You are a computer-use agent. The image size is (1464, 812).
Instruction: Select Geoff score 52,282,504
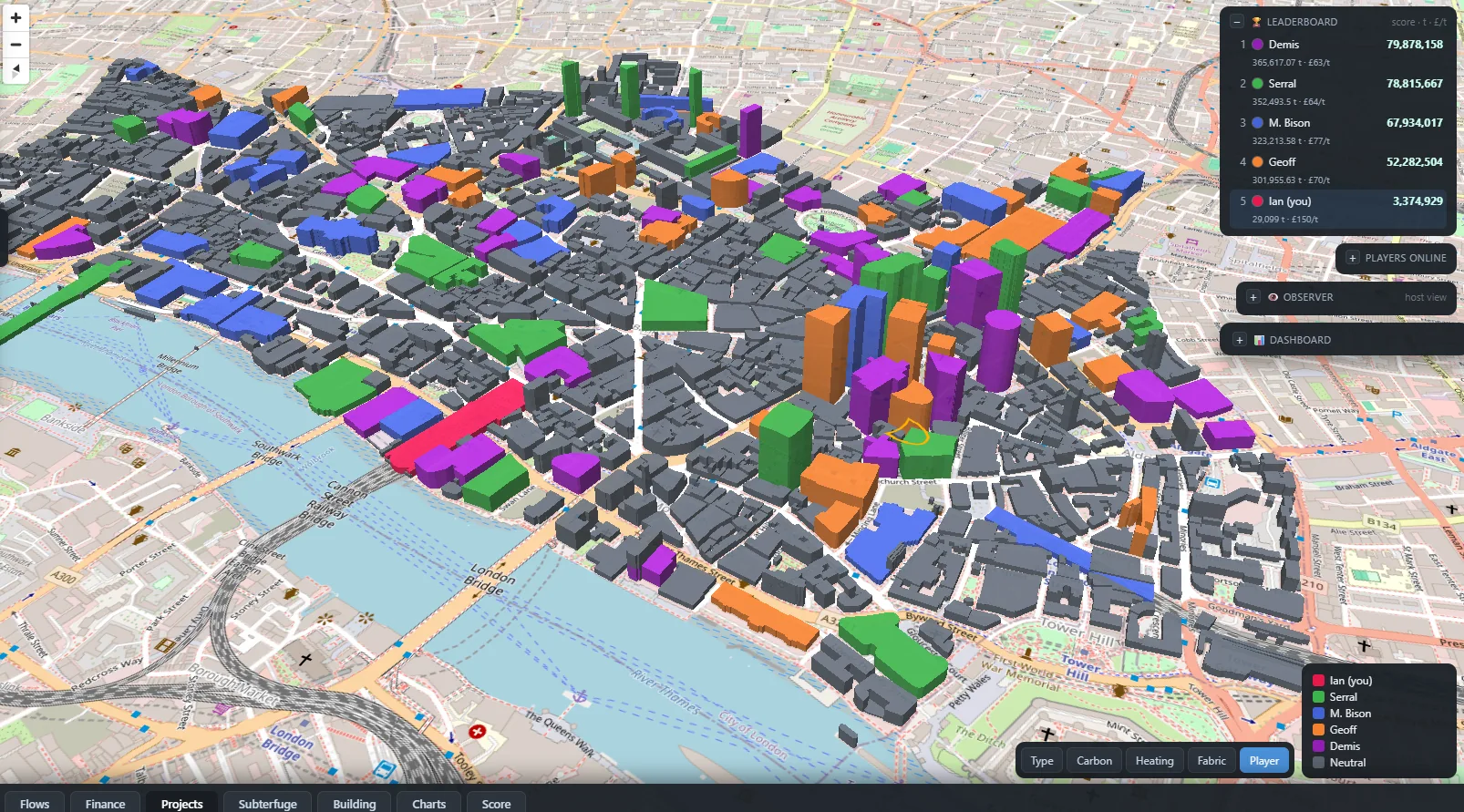click(x=1415, y=162)
